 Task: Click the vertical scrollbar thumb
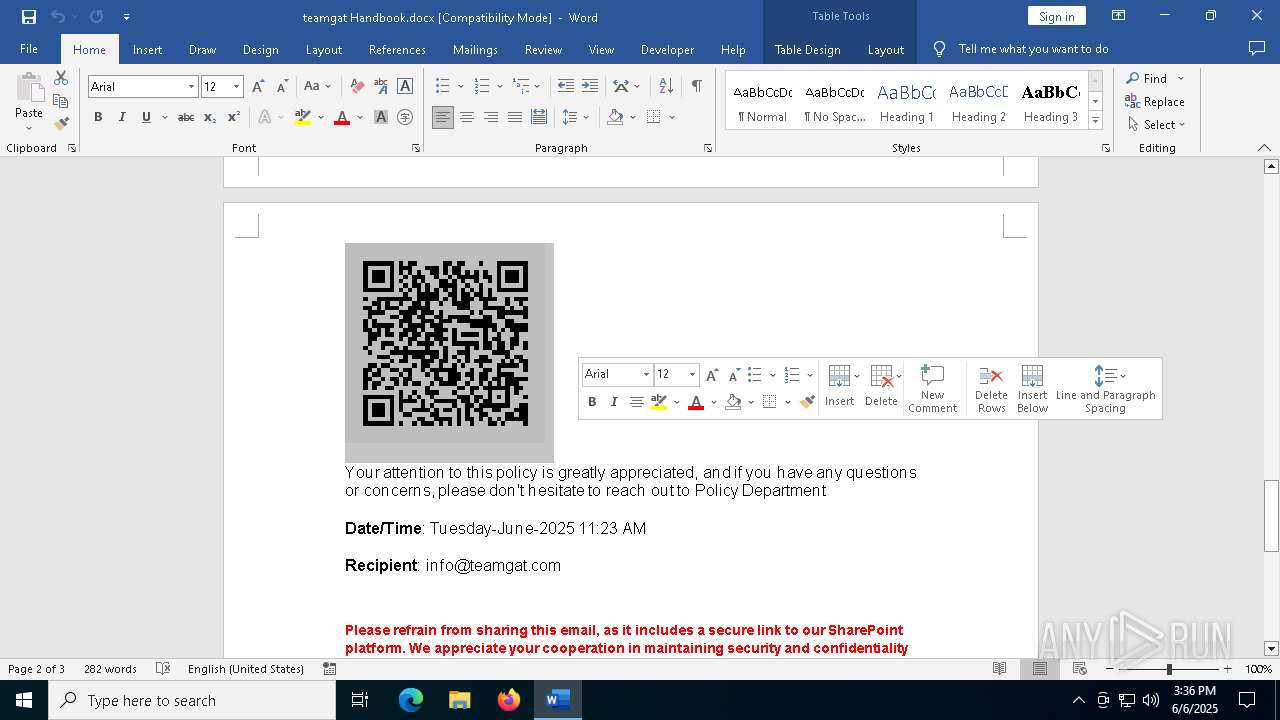1271,516
